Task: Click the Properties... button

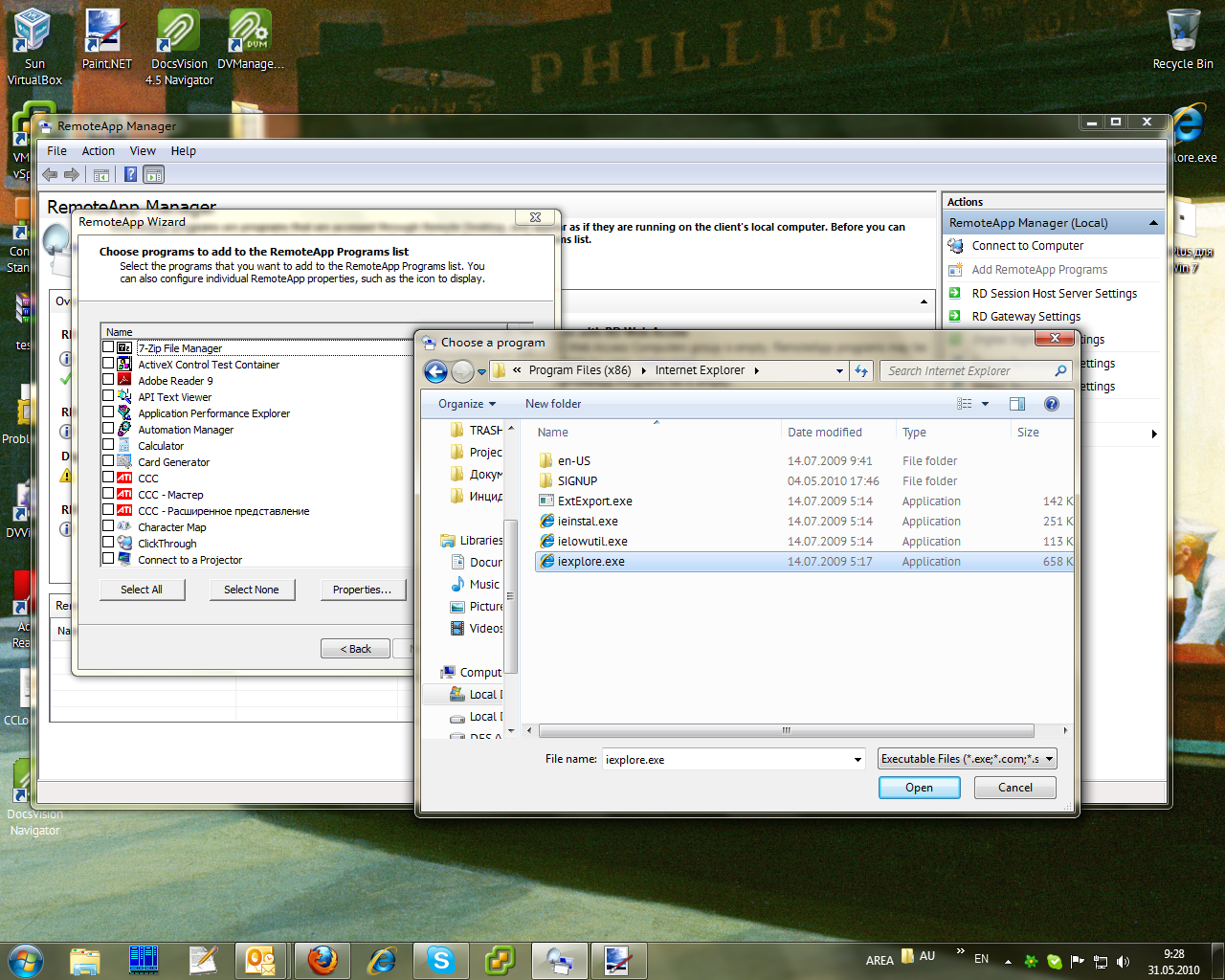Action: tap(362, 590)
